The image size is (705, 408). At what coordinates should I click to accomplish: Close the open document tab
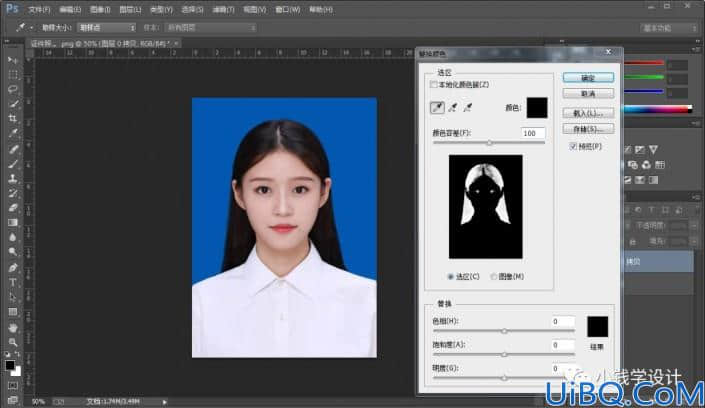pos(176,44)
